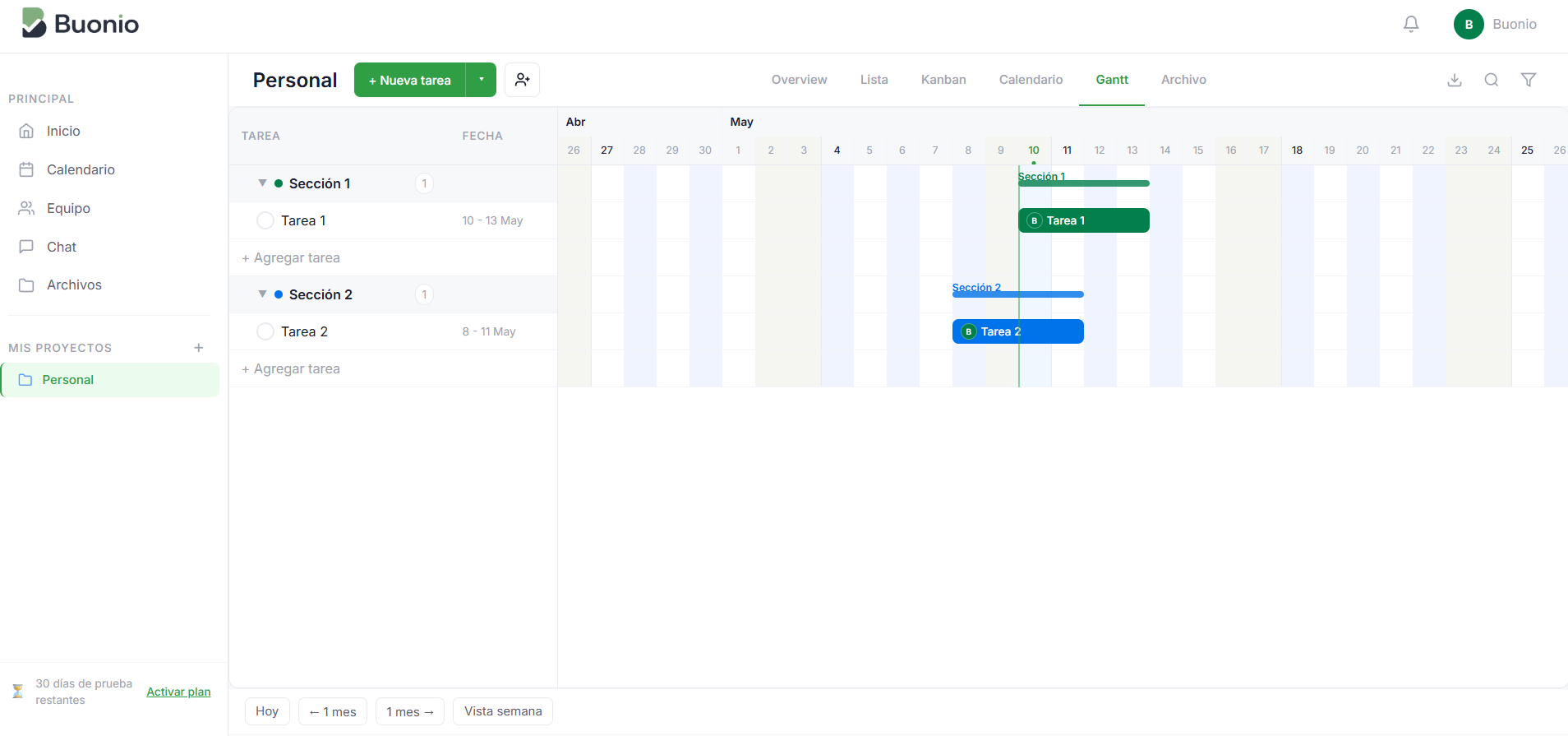Image resolution: width=1568 pixels, height=736 pixels.
Task: Click the + Nueva tarea button
Action: click(409, 80)
